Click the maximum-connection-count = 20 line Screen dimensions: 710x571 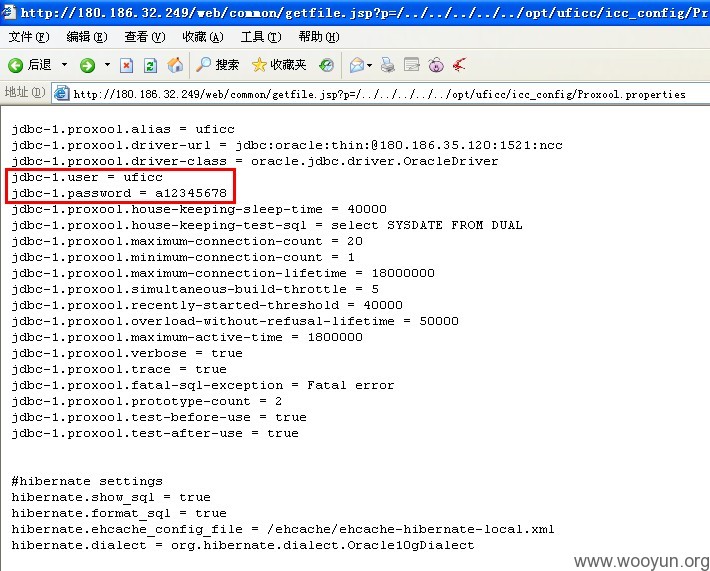187,241
